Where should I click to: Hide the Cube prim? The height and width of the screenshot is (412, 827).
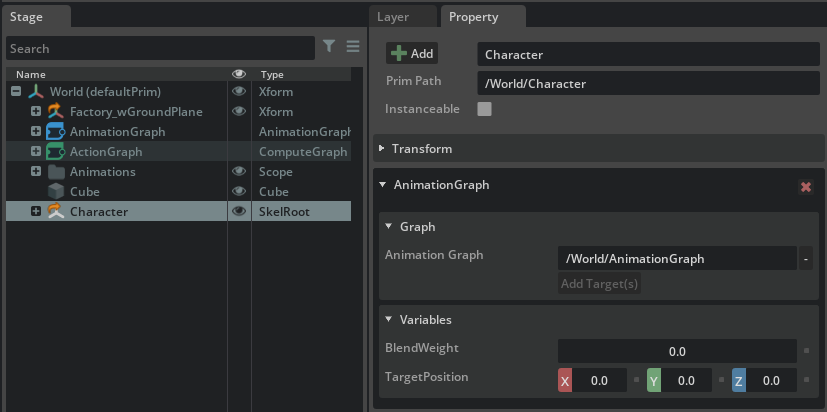239,191
